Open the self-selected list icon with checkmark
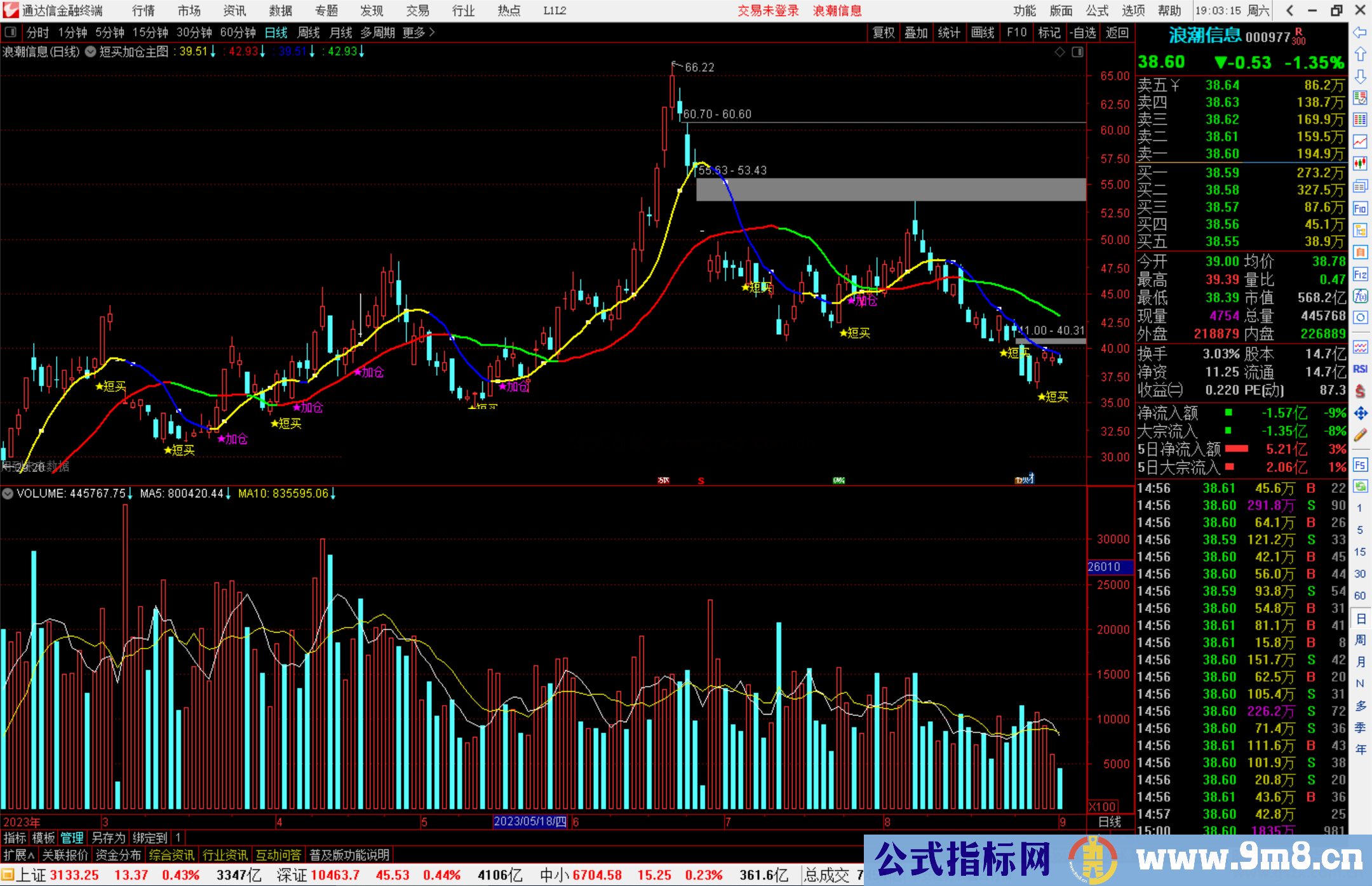This screenshot has height=886, width=1372. pos(1360,98)
